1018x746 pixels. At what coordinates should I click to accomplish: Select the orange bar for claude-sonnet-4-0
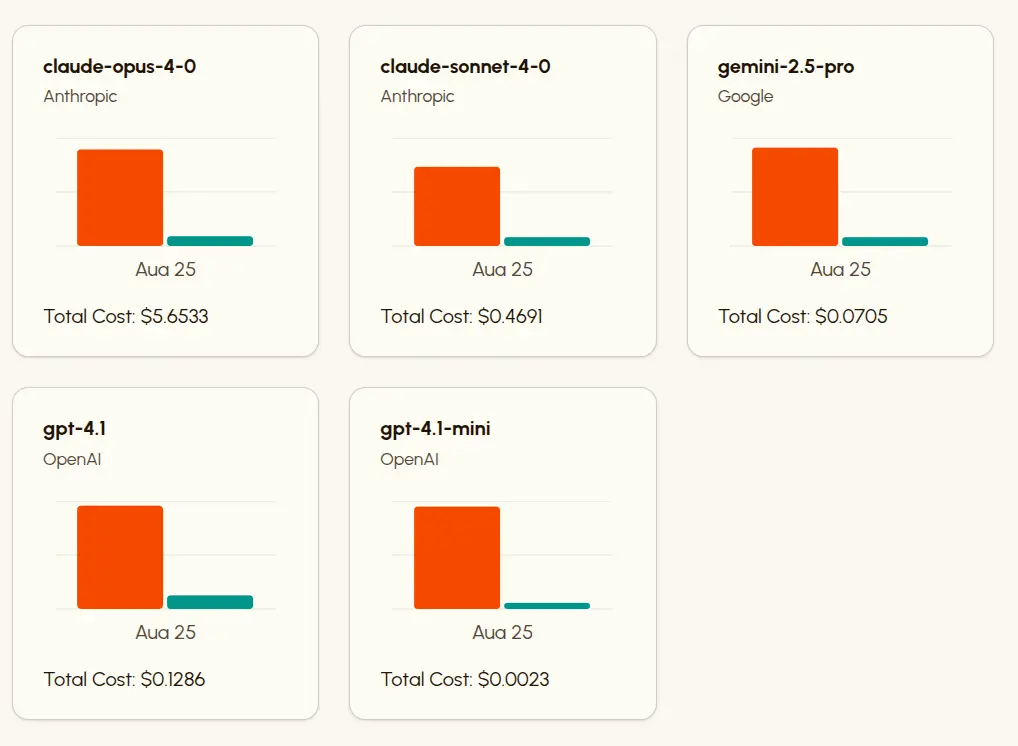(x=457, y=206)
